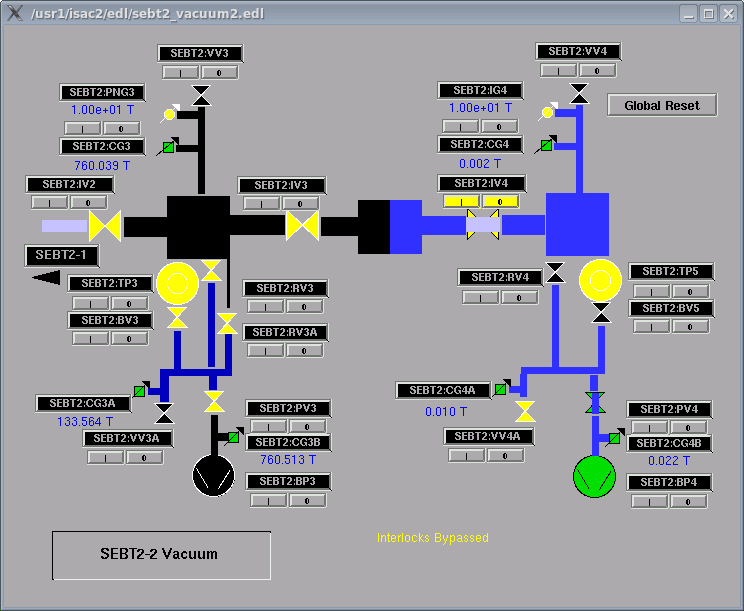Open the window menu icon in title bar
The height and width of the screenshot is (611, 744).
14,13
